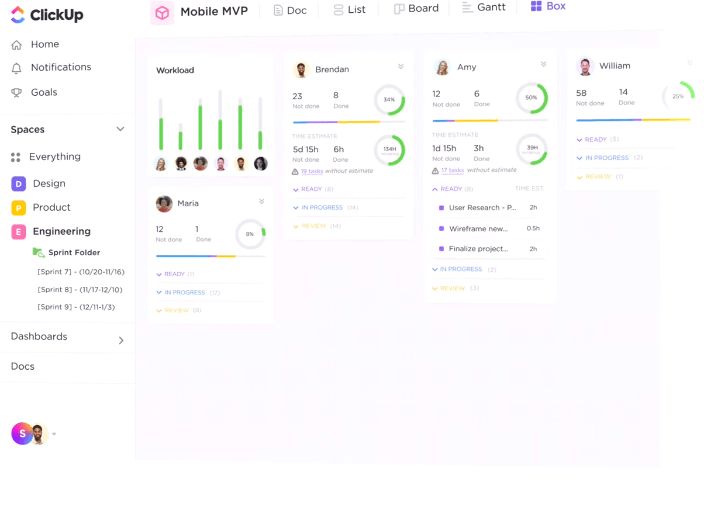Click Brendan's avatar in his card
Viewport: 715px width, 511px height.
[x=301, y=70]
